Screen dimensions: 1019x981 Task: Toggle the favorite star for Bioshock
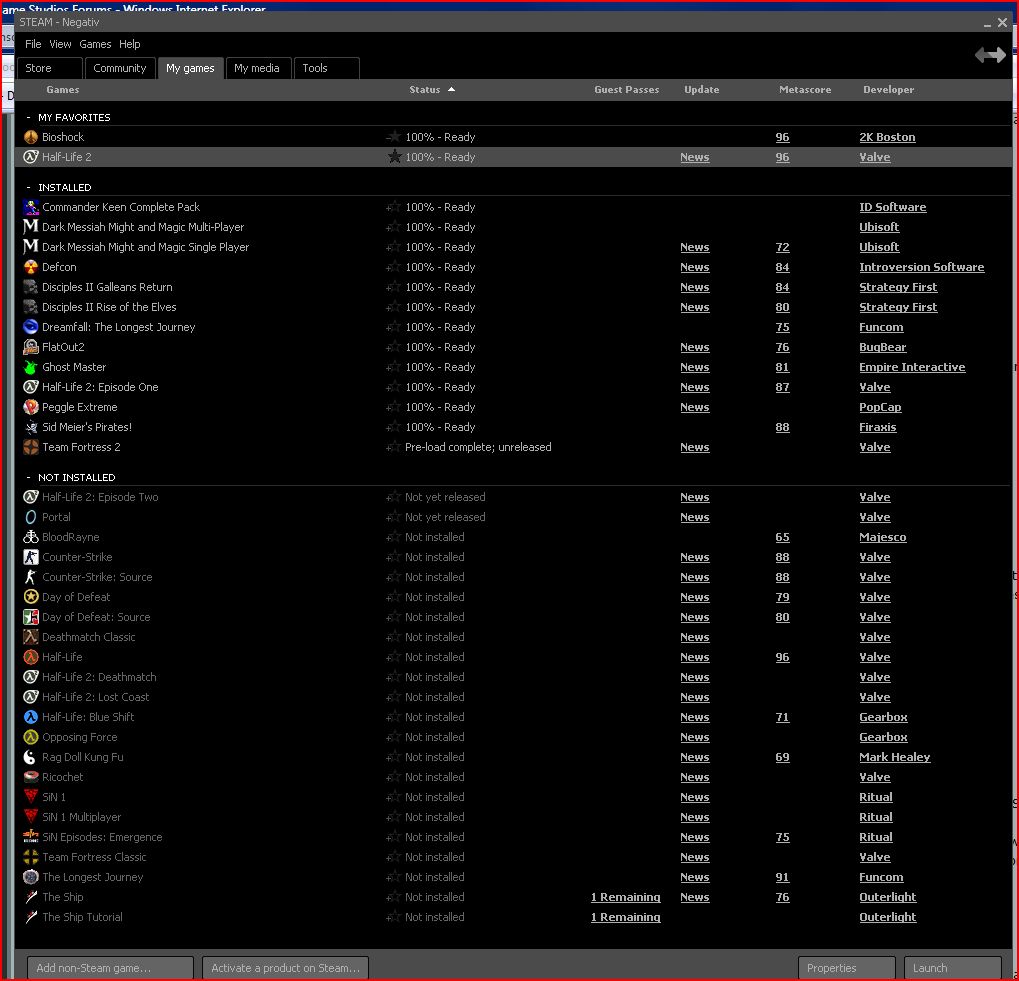coord(394,137)
